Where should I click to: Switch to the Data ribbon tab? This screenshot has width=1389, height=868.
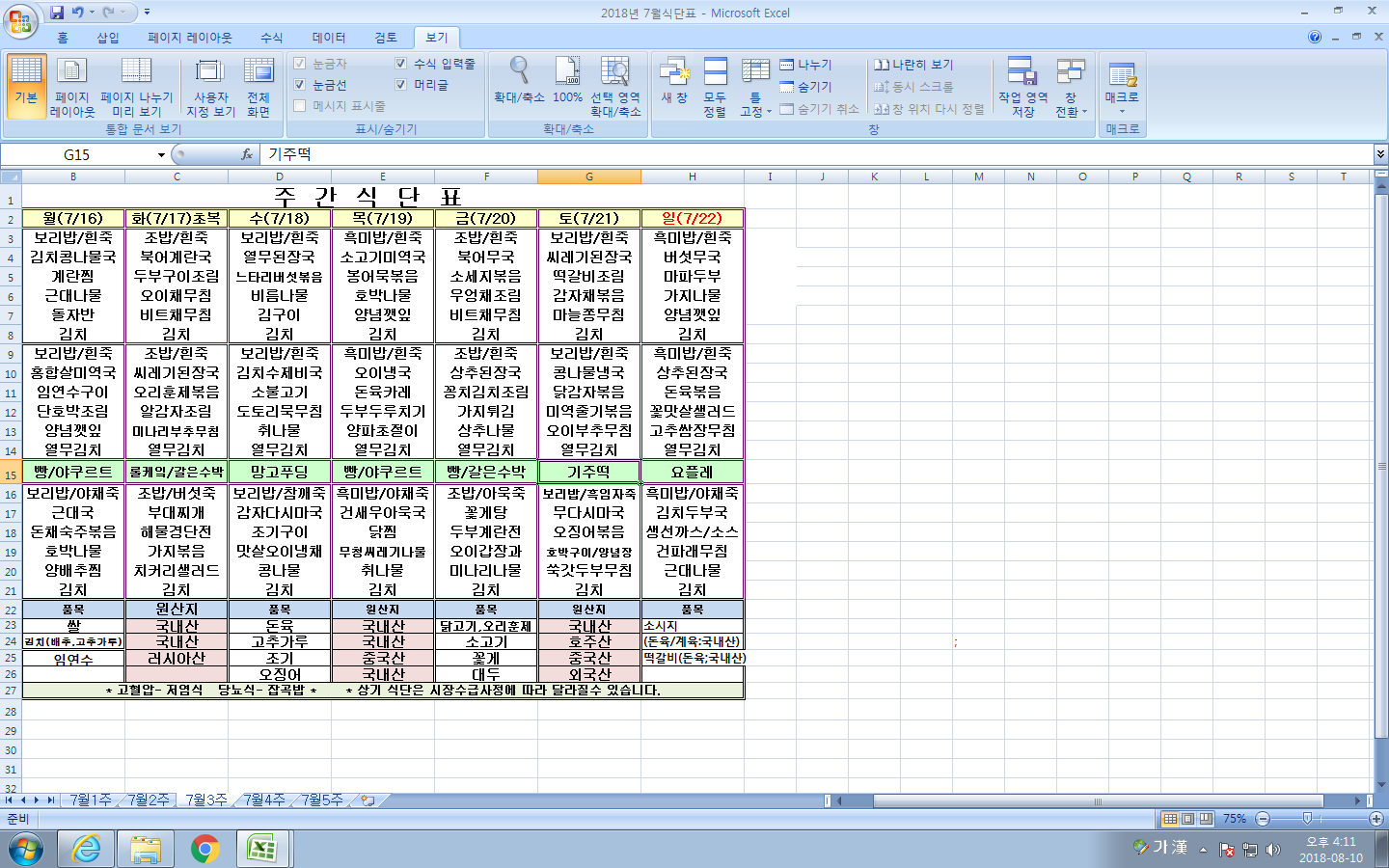[x=328, y=38]
